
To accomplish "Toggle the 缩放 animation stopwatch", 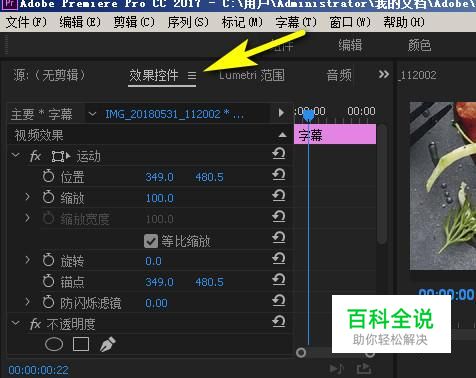I will pos(48,197).
